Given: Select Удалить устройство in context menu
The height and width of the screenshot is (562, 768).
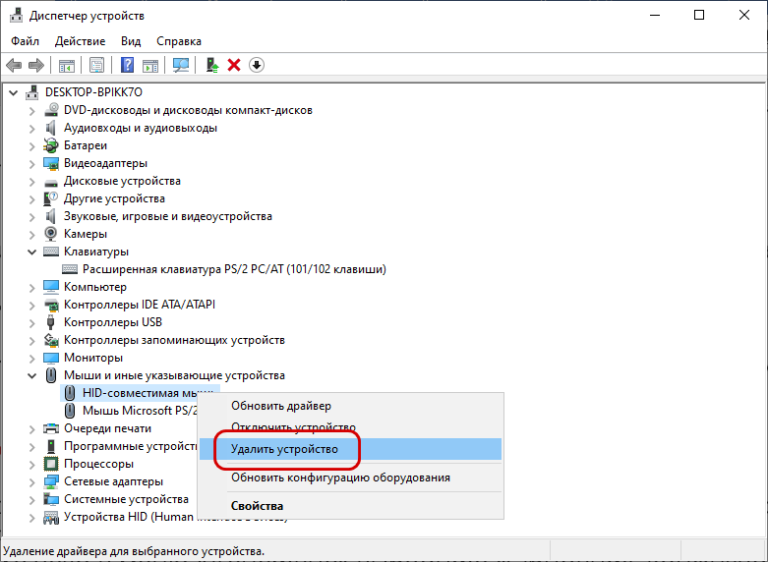Looking at the screenshot, I should click(x=284, y=450).
